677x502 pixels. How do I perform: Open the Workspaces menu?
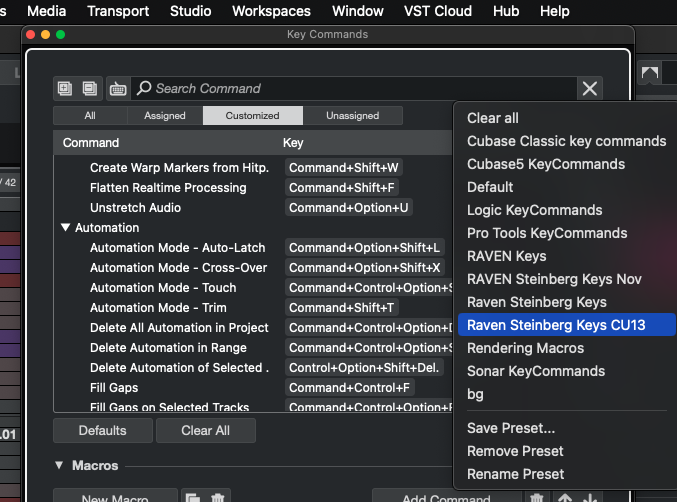tap(271, 11)
